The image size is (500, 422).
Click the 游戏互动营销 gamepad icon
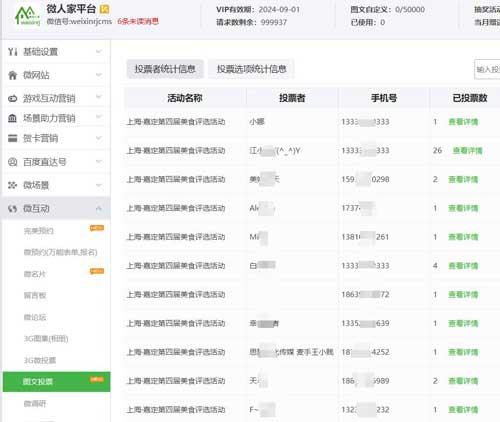click(12, 98)
